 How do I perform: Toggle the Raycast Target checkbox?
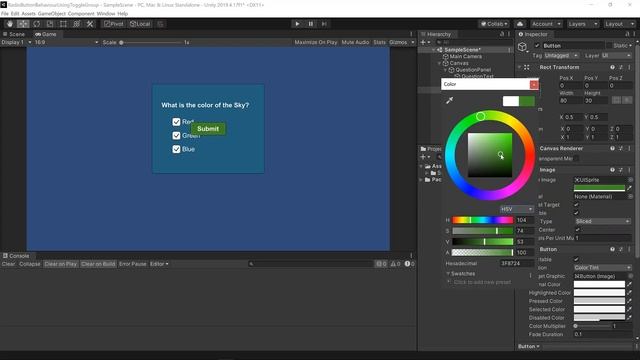[576, 205]
